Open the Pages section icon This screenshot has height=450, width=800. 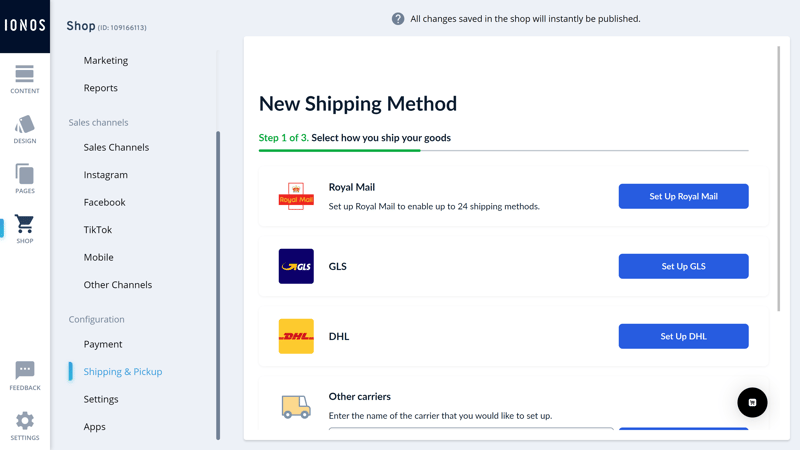point(24,174)
